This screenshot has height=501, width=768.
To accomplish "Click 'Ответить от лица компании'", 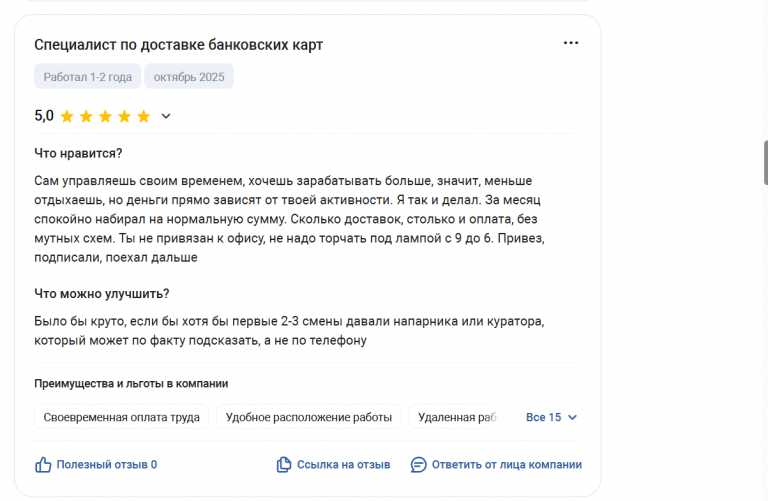I will tap(506, 465).
